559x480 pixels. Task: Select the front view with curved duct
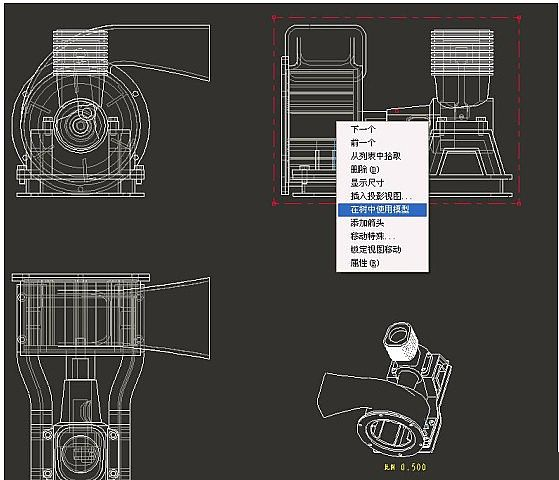(111, 111)
